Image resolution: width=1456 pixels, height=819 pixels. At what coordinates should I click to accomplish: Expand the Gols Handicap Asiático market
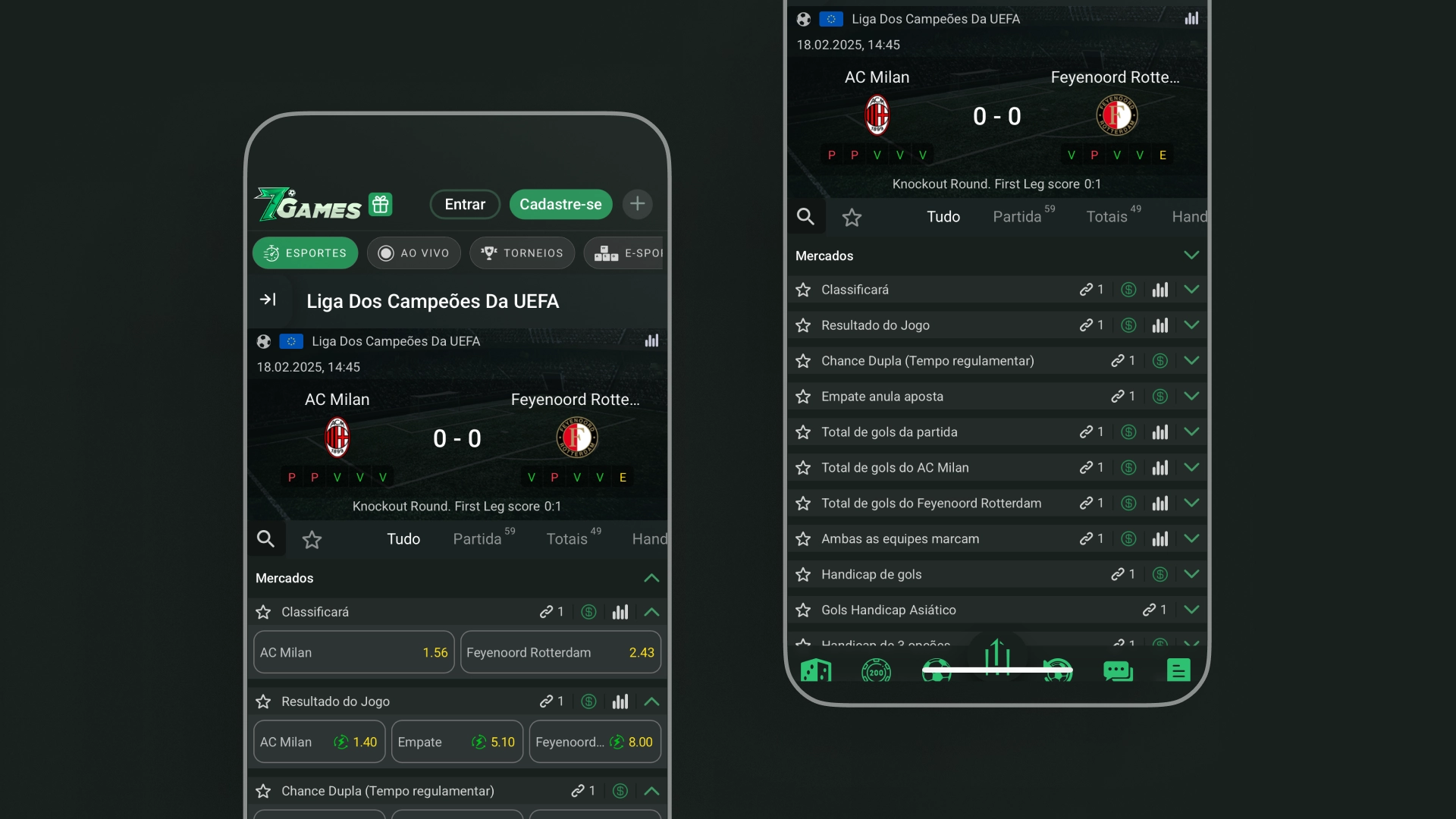point(1191,610)
